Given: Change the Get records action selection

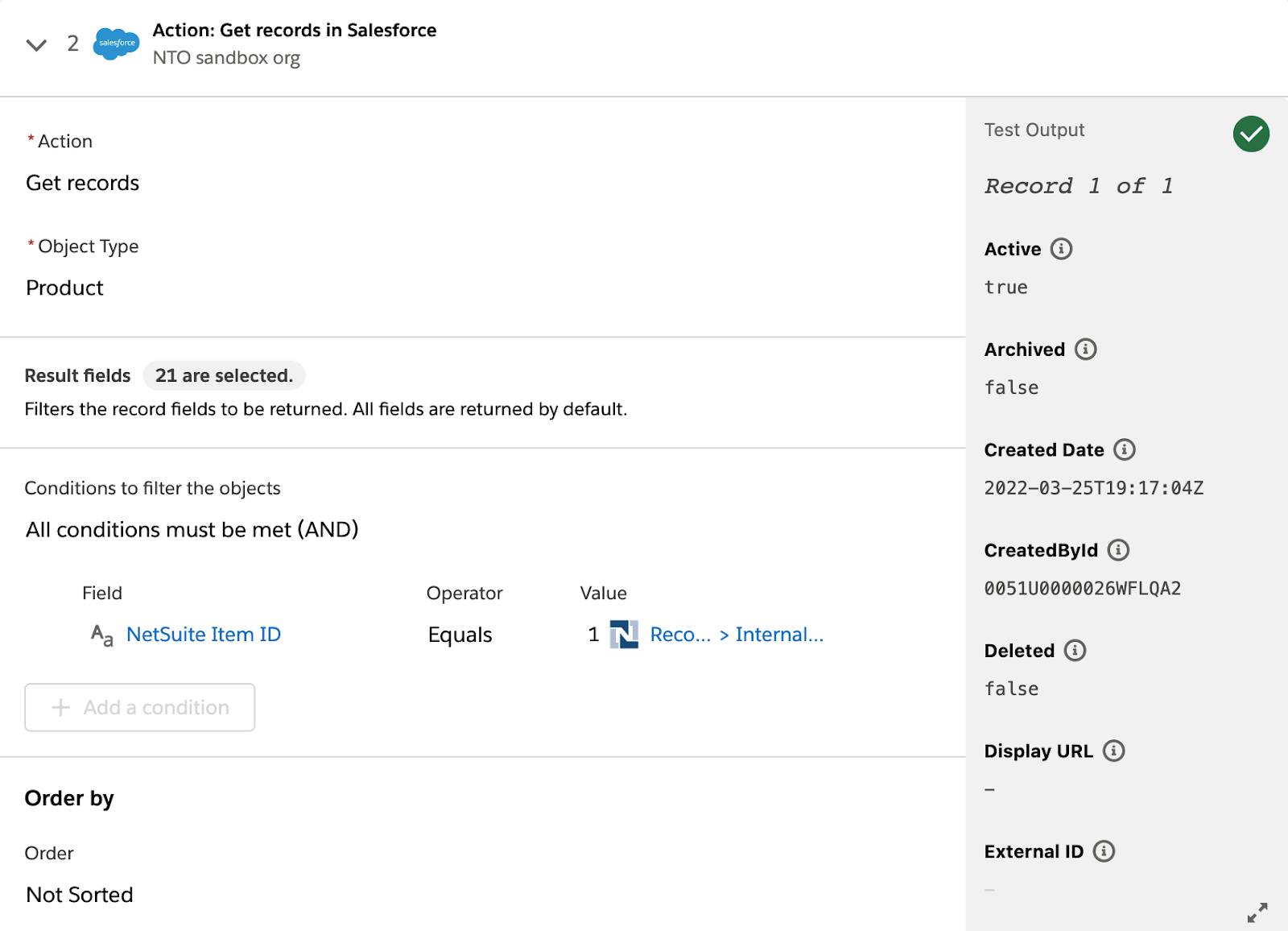Looking at the screenshot, I should click(x=83, y=183).
